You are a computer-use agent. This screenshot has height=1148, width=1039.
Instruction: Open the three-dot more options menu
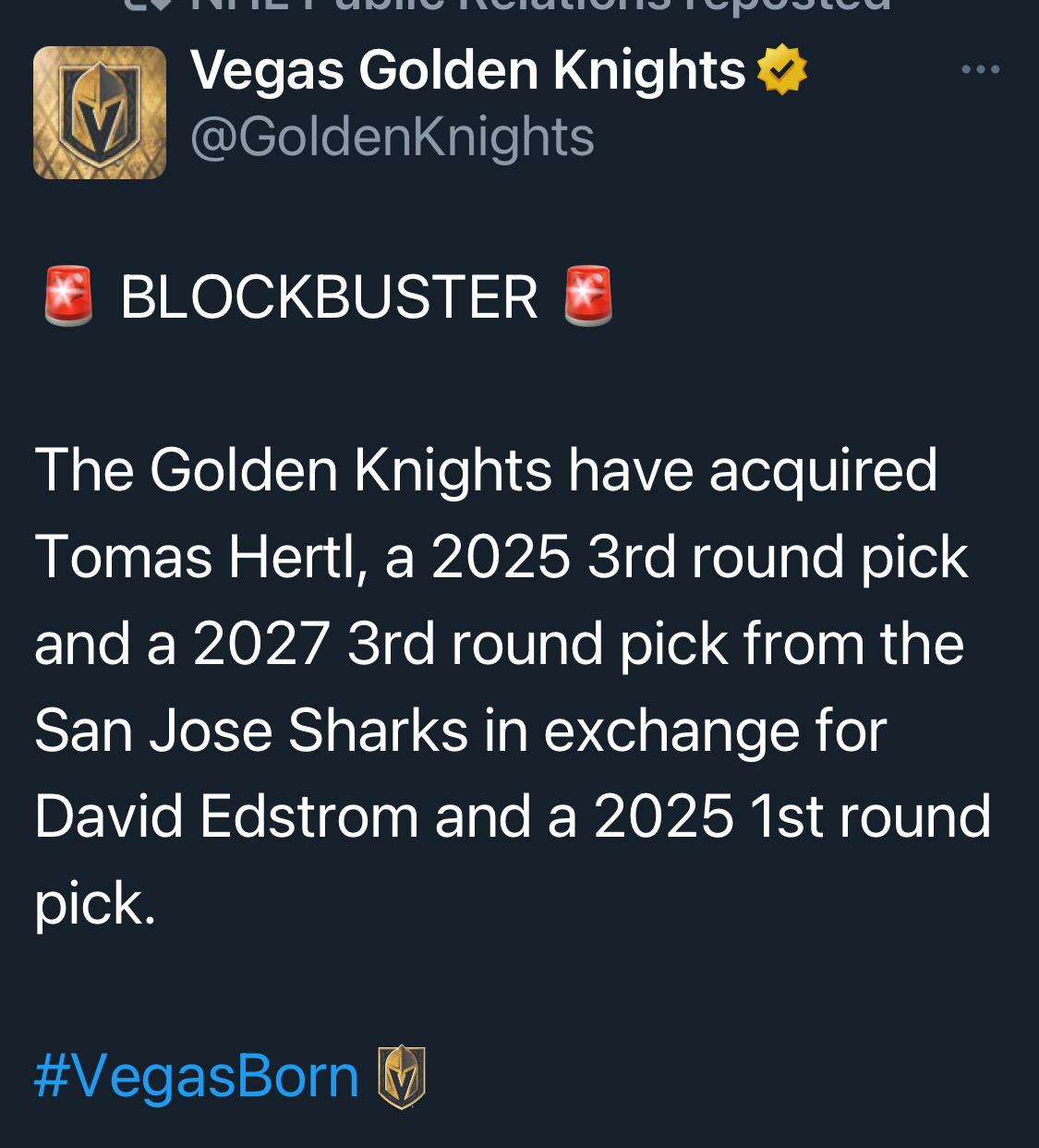pos(980,70)
